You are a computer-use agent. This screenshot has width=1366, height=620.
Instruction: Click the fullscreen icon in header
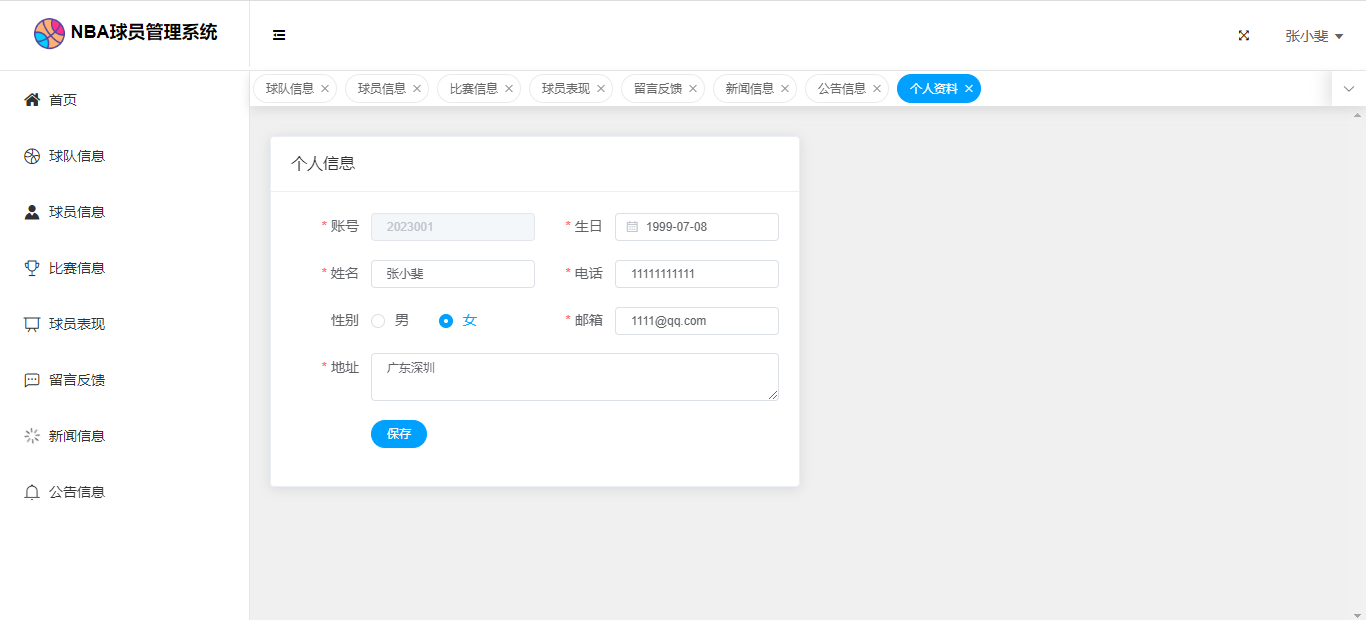click(x=1244, y=35)
